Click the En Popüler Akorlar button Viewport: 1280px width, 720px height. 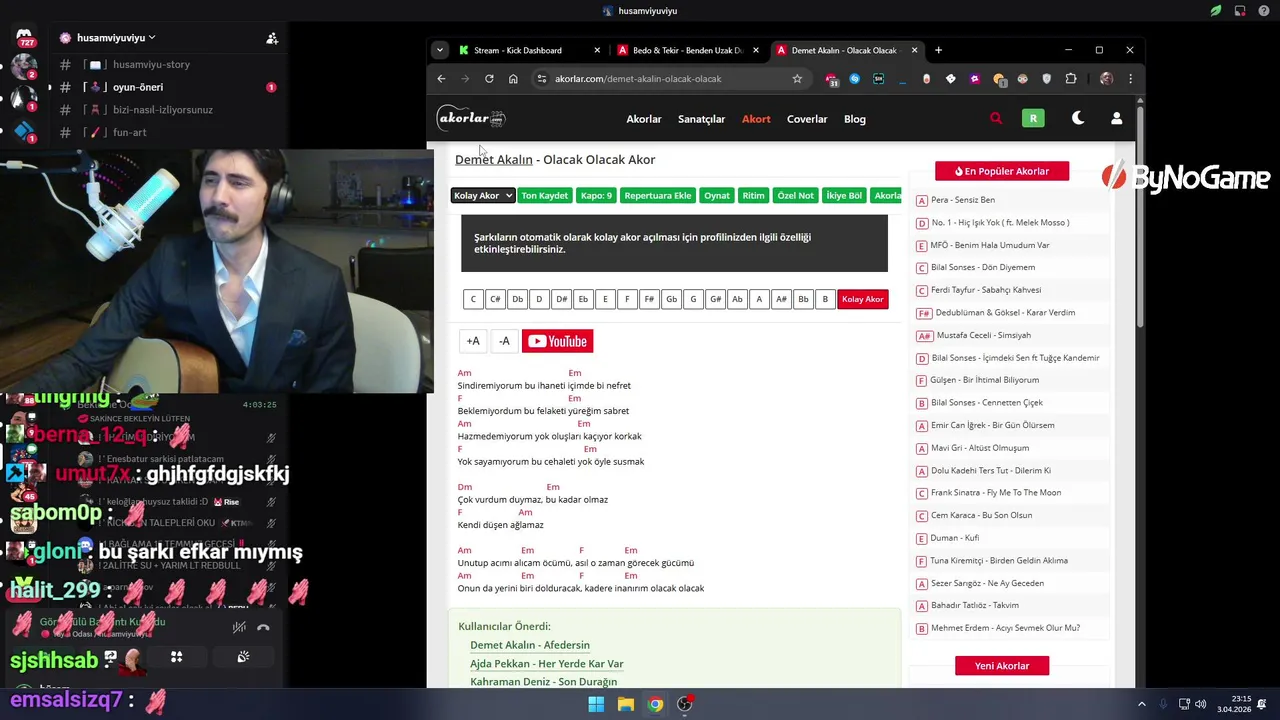click(x=1002, y=171)
